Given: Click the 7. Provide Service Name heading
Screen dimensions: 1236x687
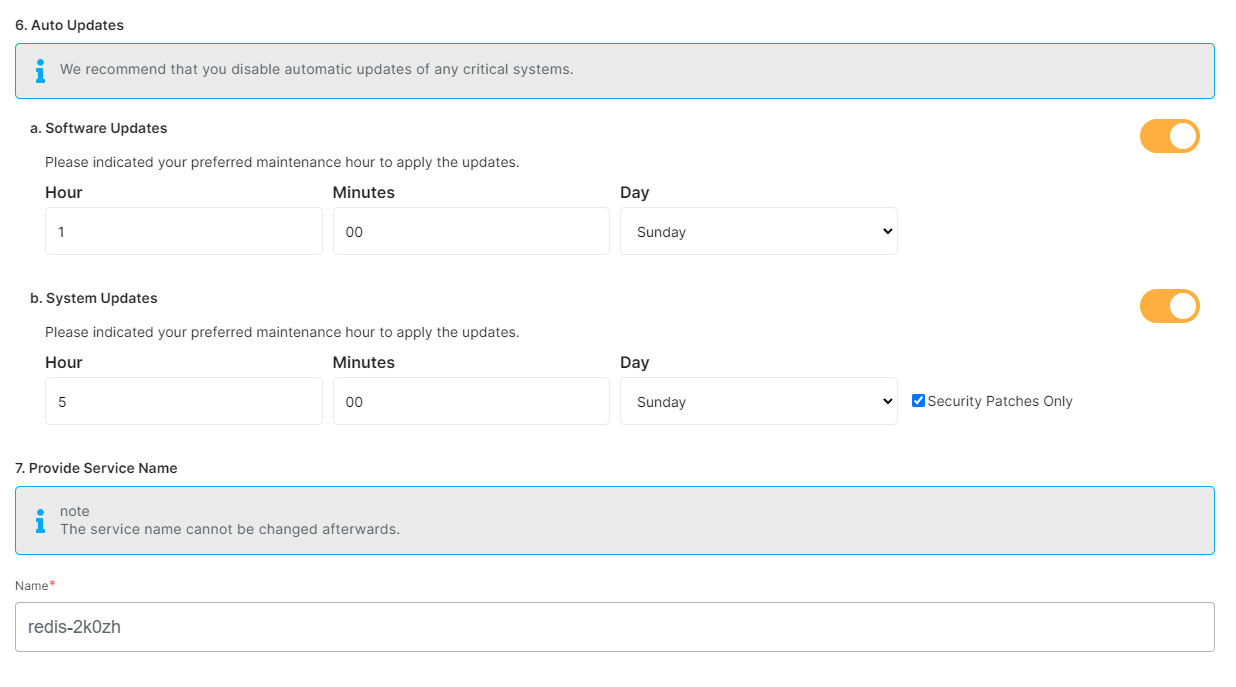Looking at the screenshot, I should pos(96,468).
